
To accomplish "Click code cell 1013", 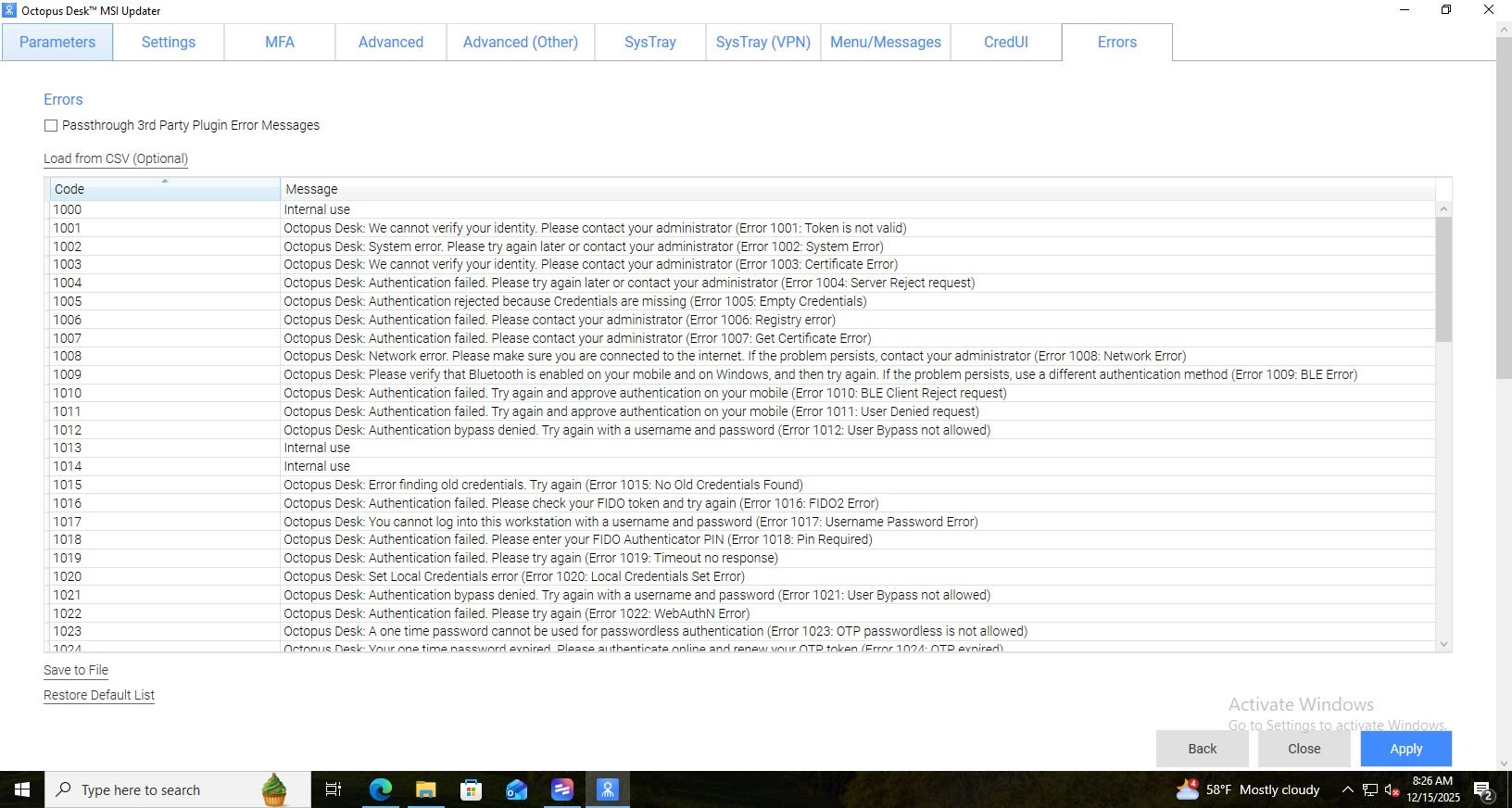I will (165, 448).
